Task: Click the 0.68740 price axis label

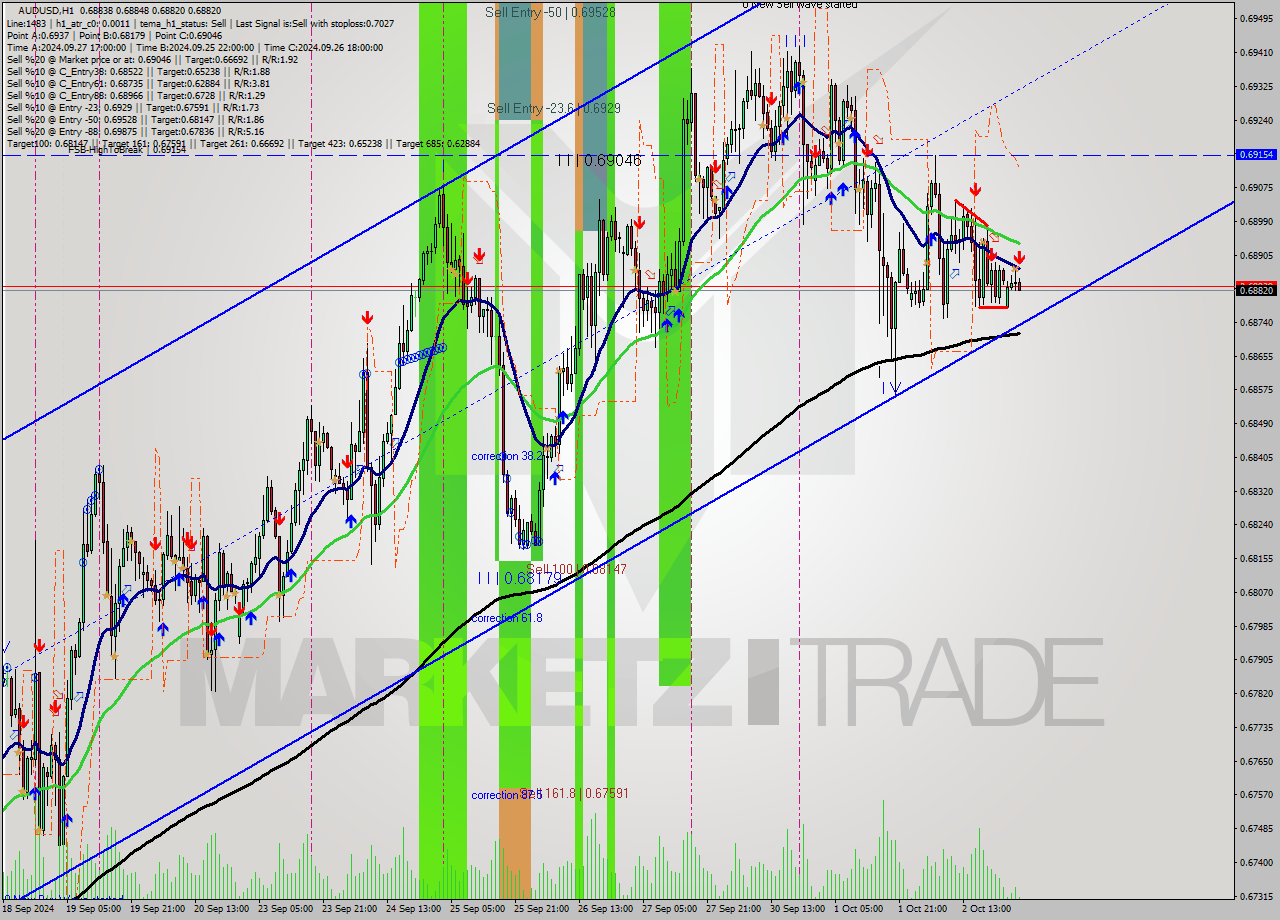Action: point(1256,322)
